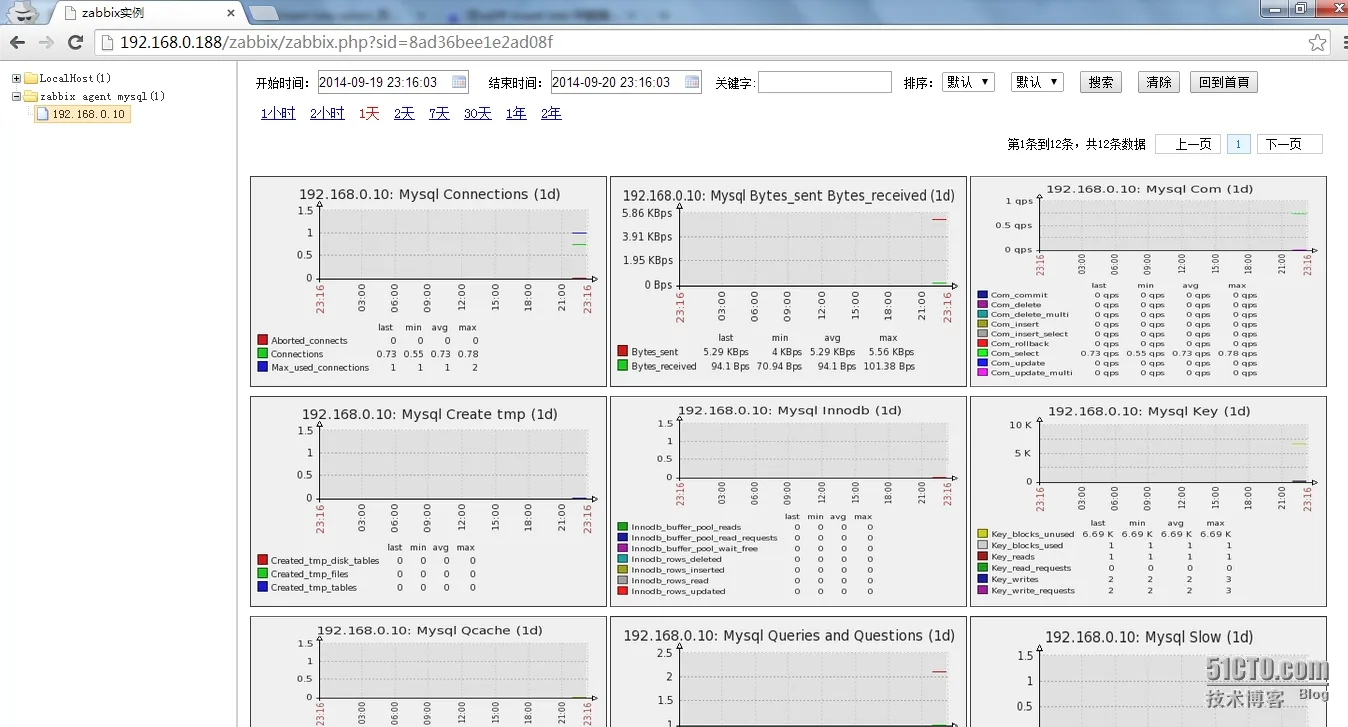Click the page icon beside 192.168.0.10 in the tree
Viewport: 1348px width, 727px height.
point(43,114)
